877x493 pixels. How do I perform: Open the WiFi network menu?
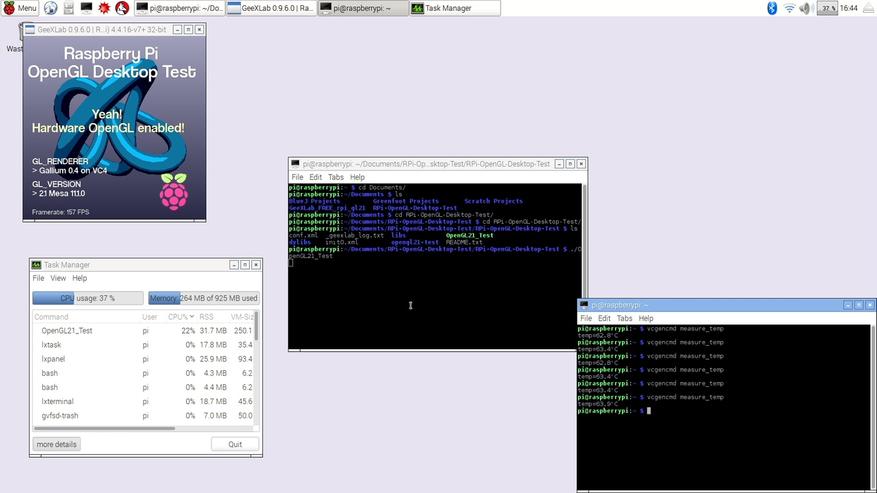click(789, 8)
